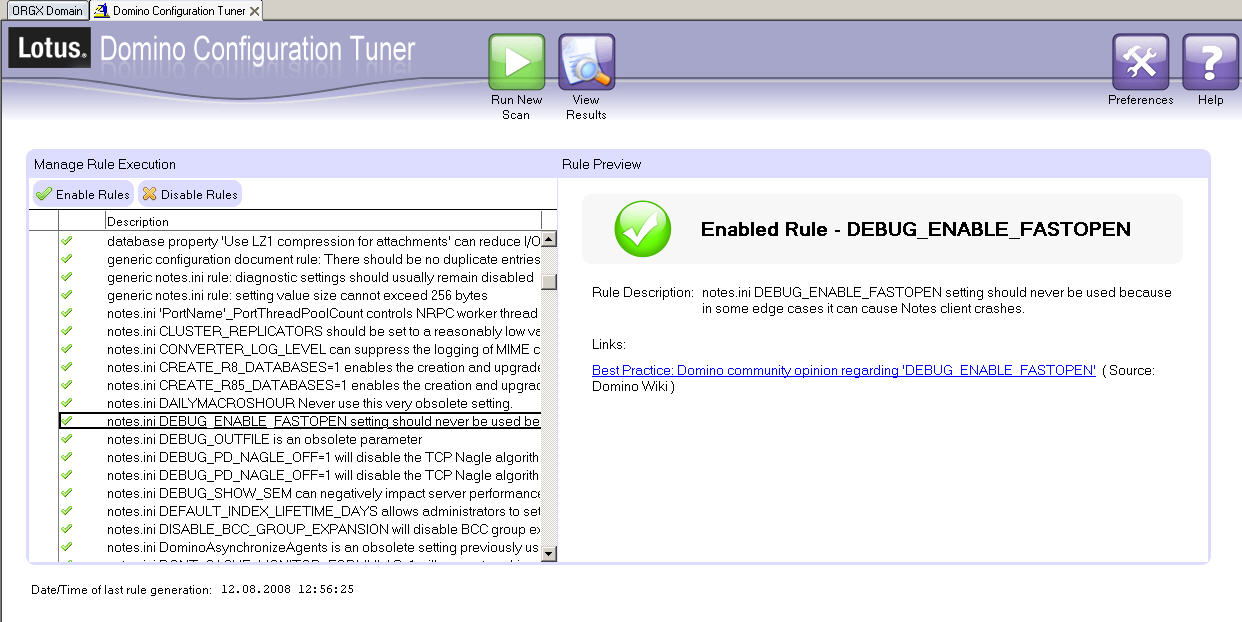Toggle checkmark for PortThreadPoolCount rule
Viewport: 1242px width, 622px height.
coord(67,313)
